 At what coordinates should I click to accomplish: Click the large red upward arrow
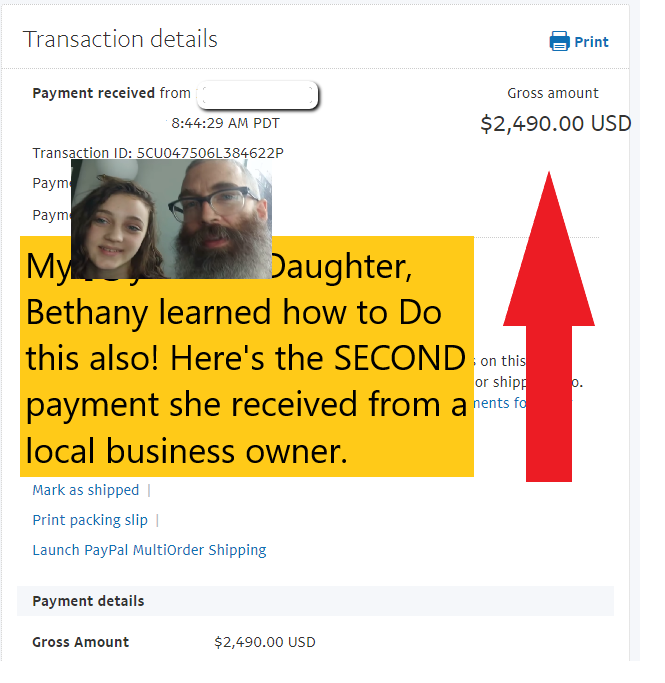(549, 327)
